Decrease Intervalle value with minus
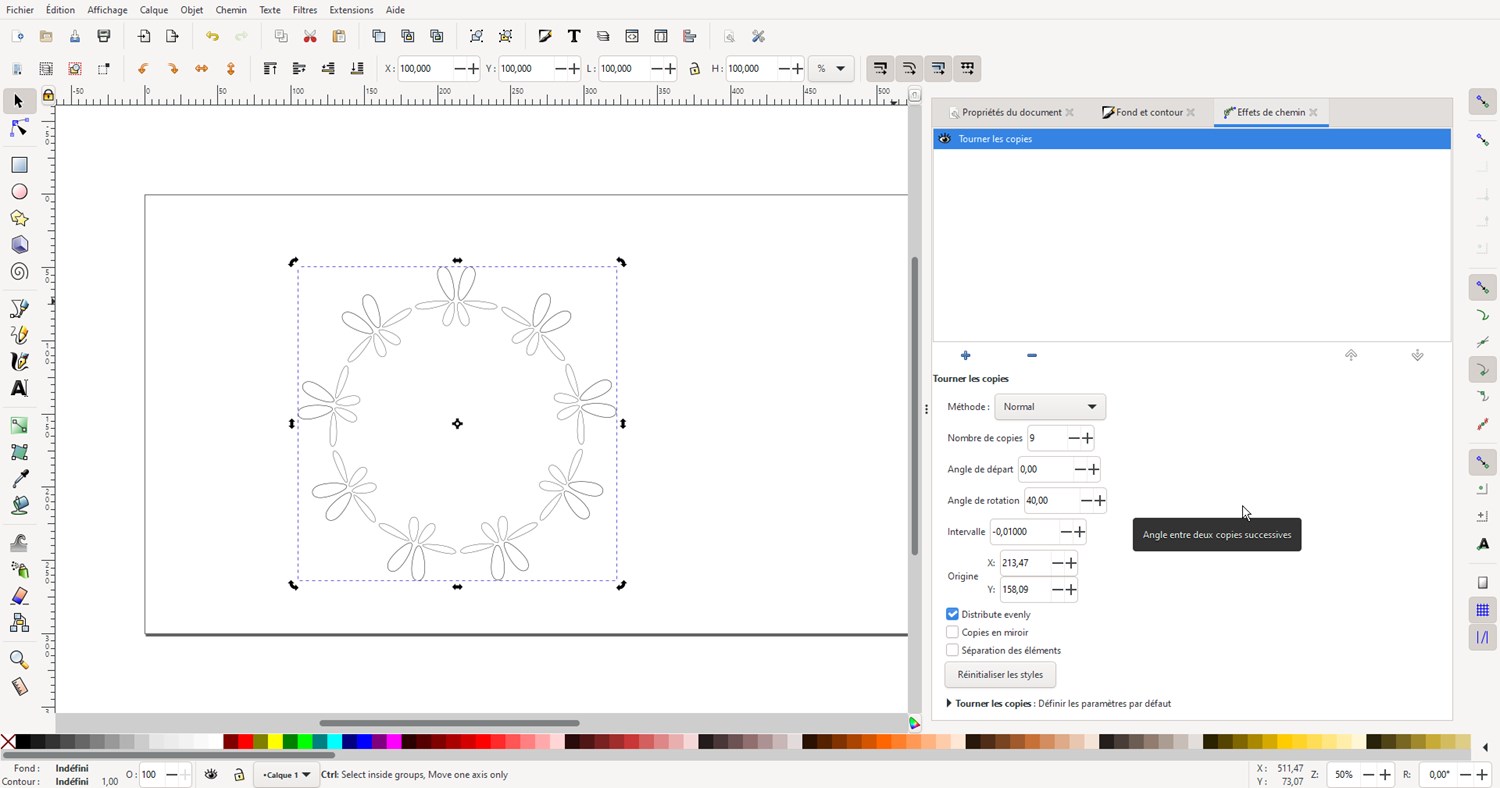1500x788 pixels. [1065, 532]
